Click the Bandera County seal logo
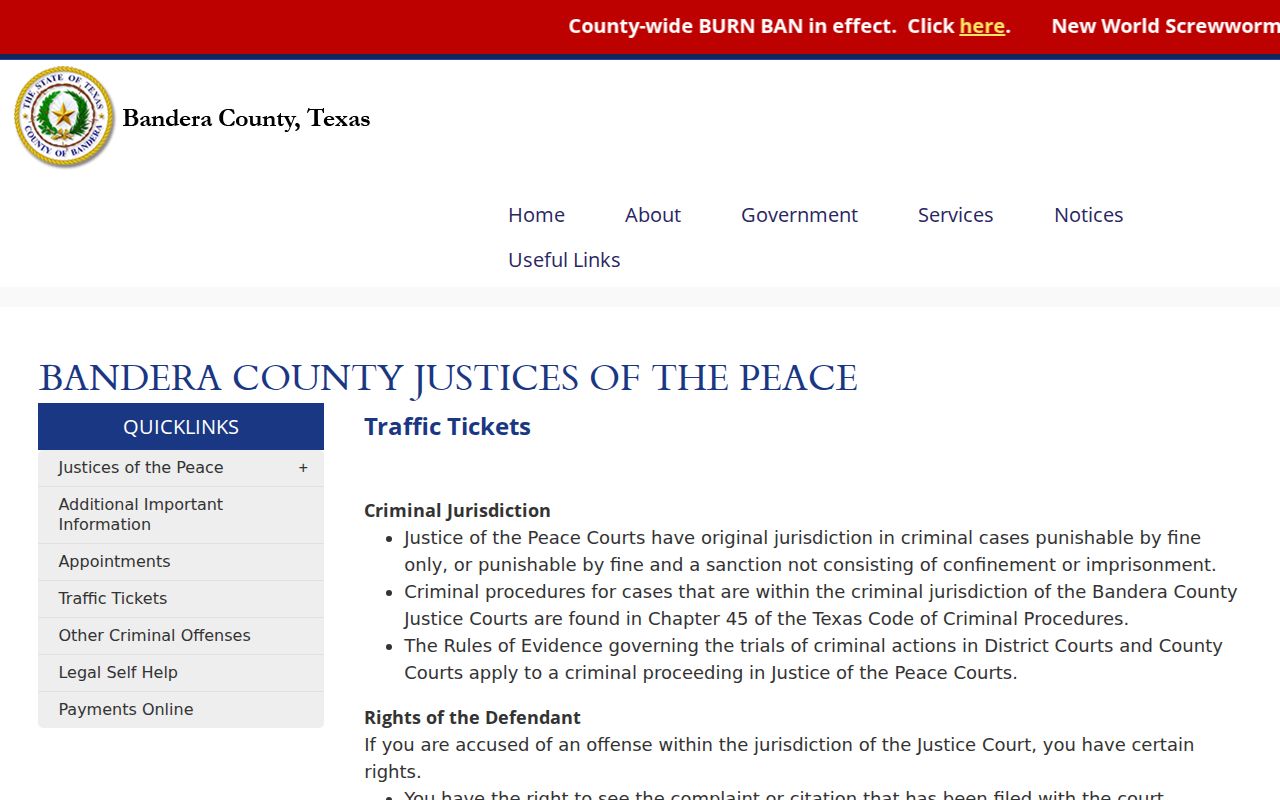Screen dimensions: 1280x800 (64, 117)
